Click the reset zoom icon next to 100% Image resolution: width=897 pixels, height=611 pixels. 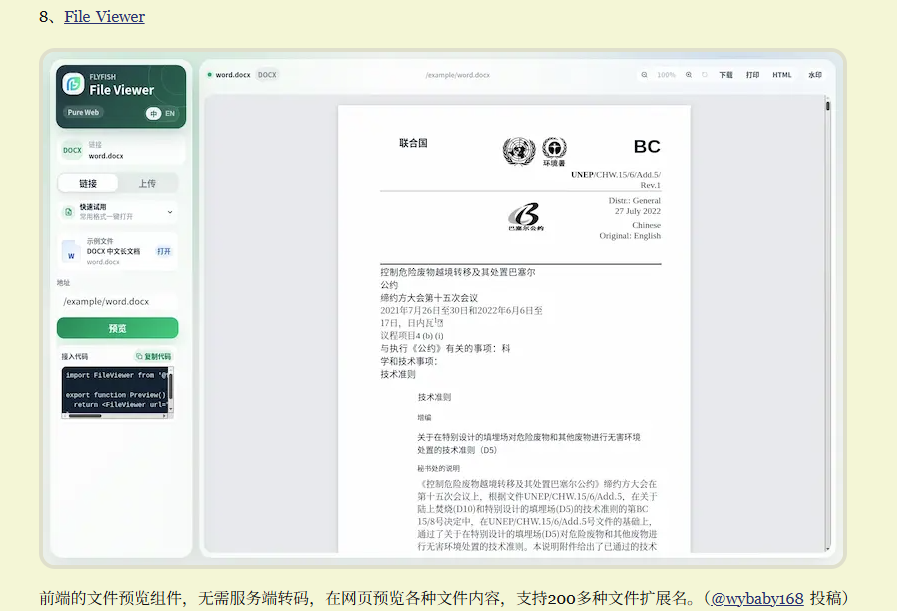pyautogui.click(x=705, y=75)
